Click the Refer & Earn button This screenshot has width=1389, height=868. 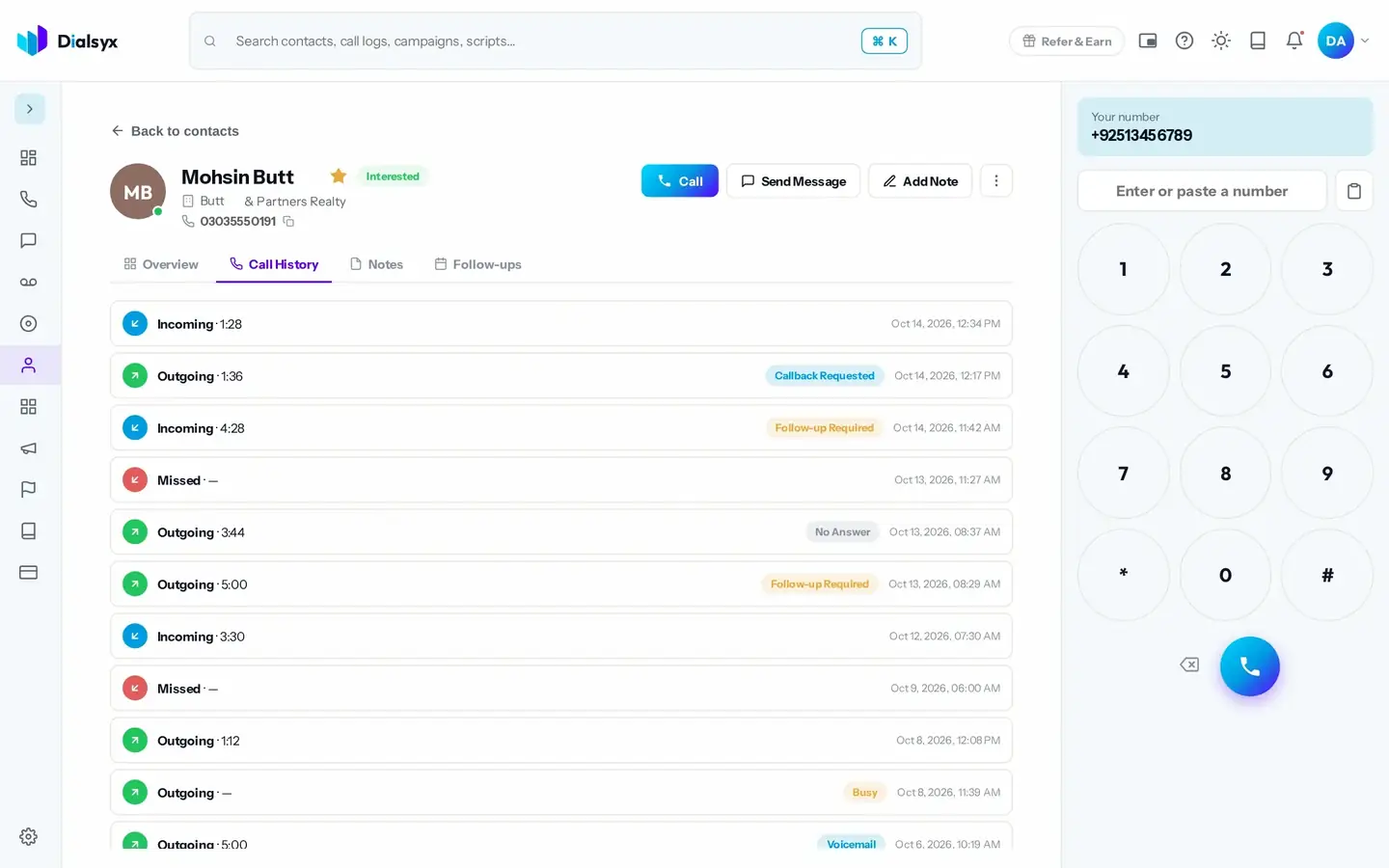click(x=1067, y=41)
